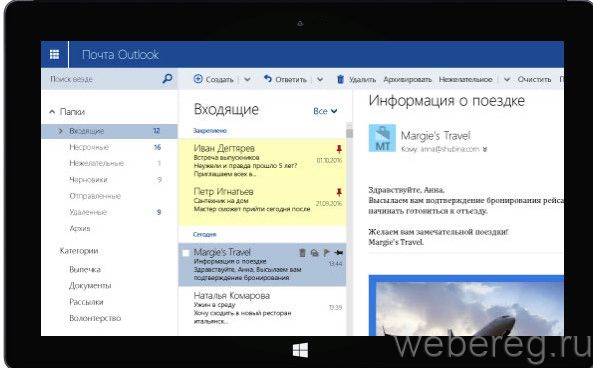Screen dimensions: 593x368
Task: Expand recipient details arrow next to email
Action: click(485, 149)
